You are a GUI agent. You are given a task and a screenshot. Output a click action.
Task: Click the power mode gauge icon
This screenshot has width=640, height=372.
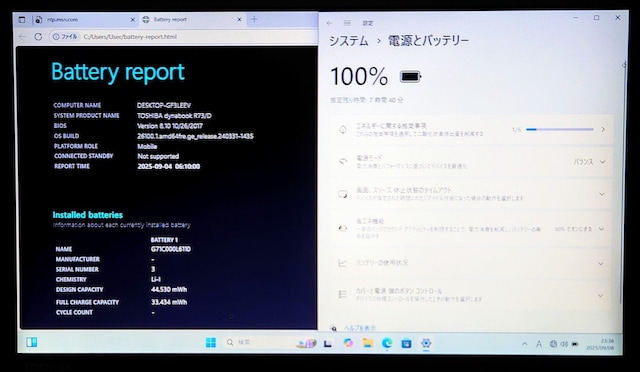point(343,162)
